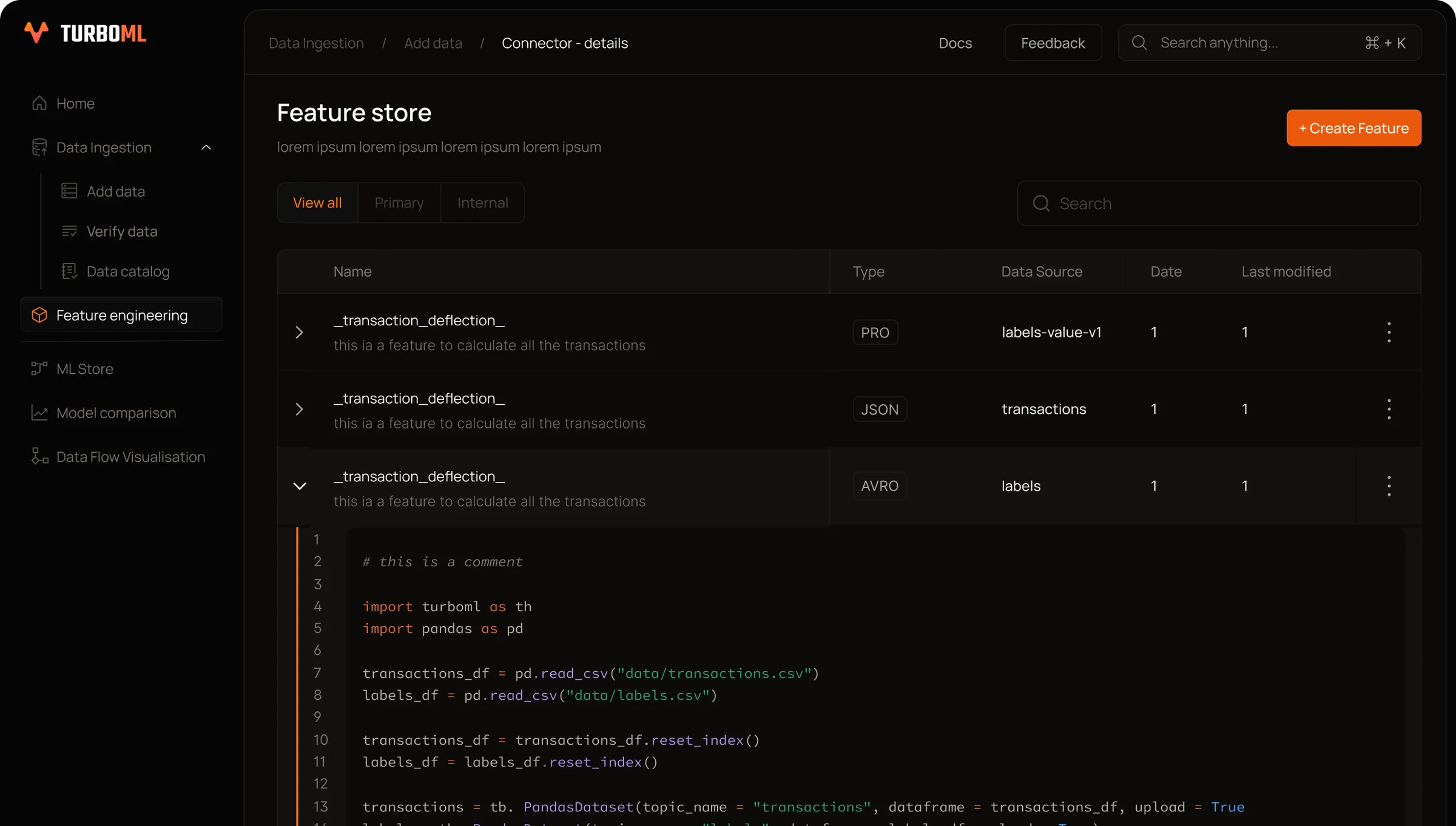1456x826 pixels.
Task: Click the magnifier icon in top search
Action: coord(1139,42)
